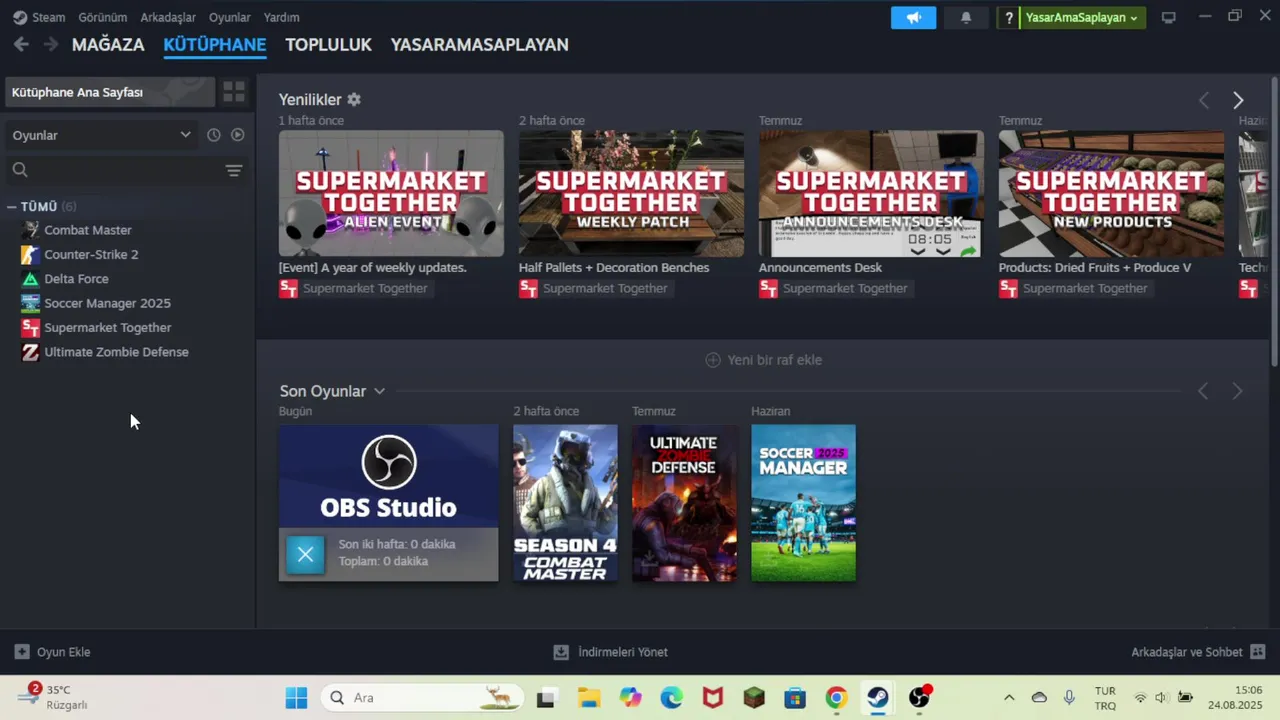Viewport: 1280px width, 720px height.
Task: Click the Soccer Manager 2025 list icon
Action: pyautogui.click(x=31, y=303)
